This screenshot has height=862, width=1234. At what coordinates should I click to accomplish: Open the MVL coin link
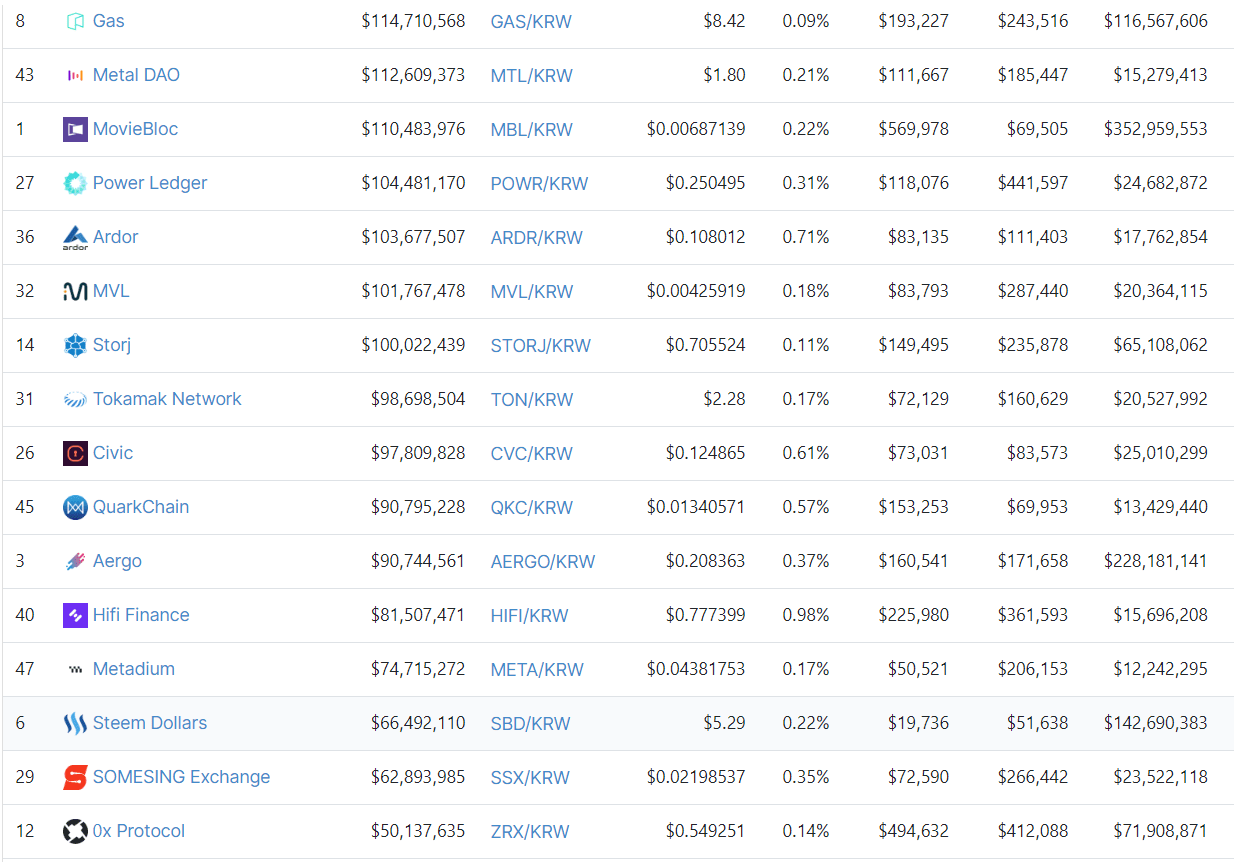[x=111, y=291]
